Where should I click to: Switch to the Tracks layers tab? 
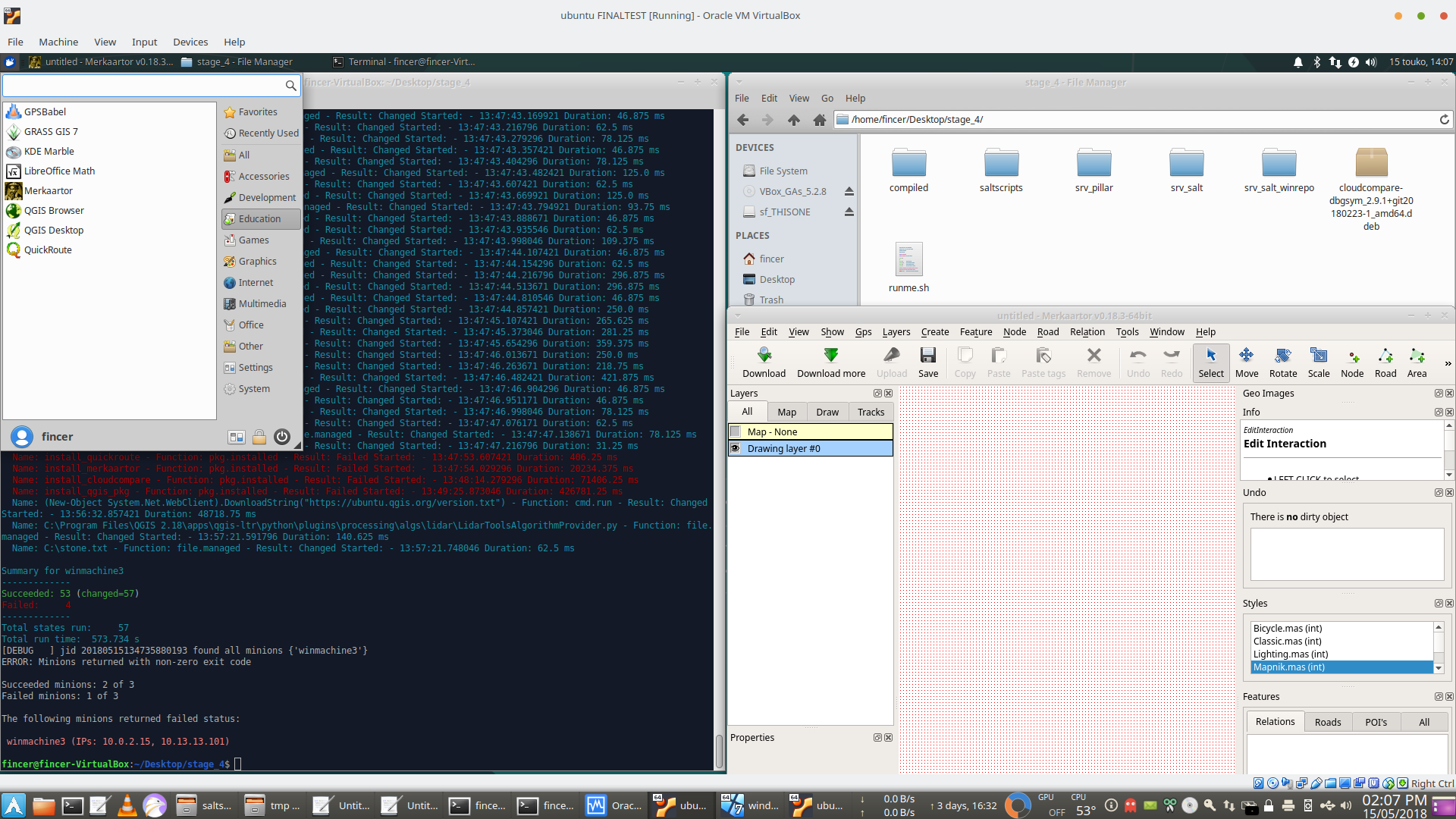pyautogui.click(x=871, y=412)
